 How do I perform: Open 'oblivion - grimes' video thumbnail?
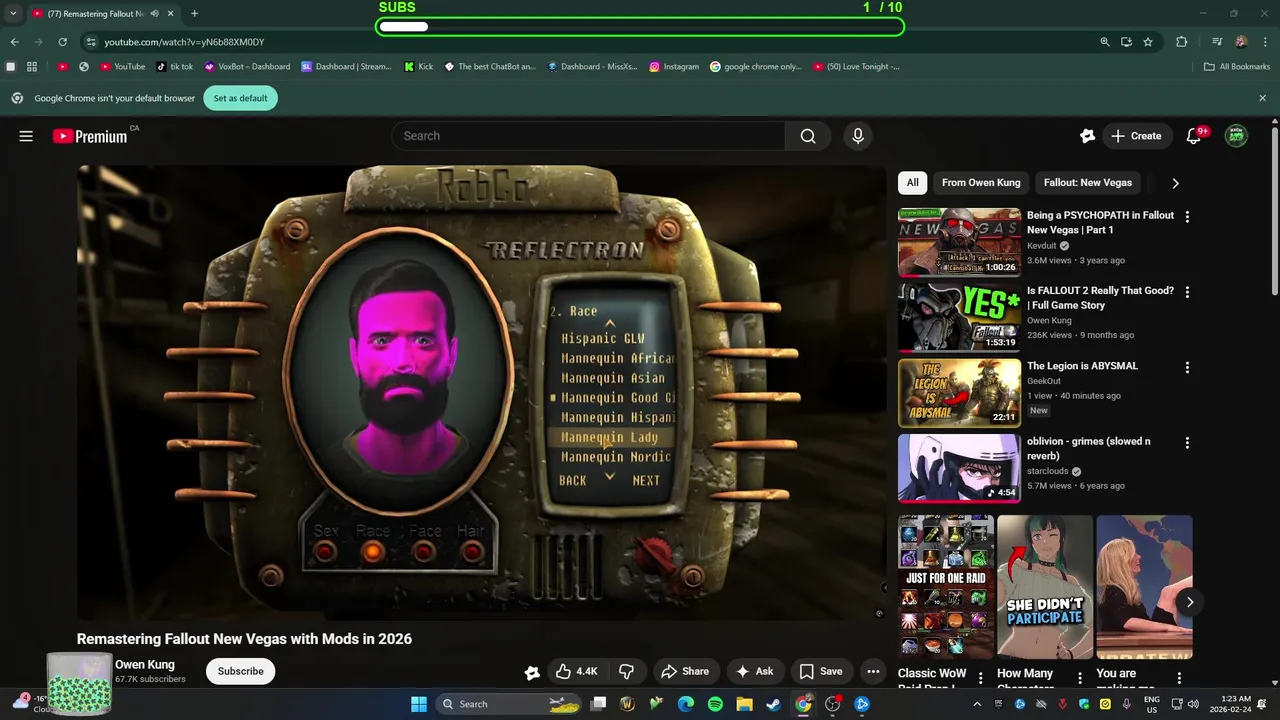click(x=959, y=467)
